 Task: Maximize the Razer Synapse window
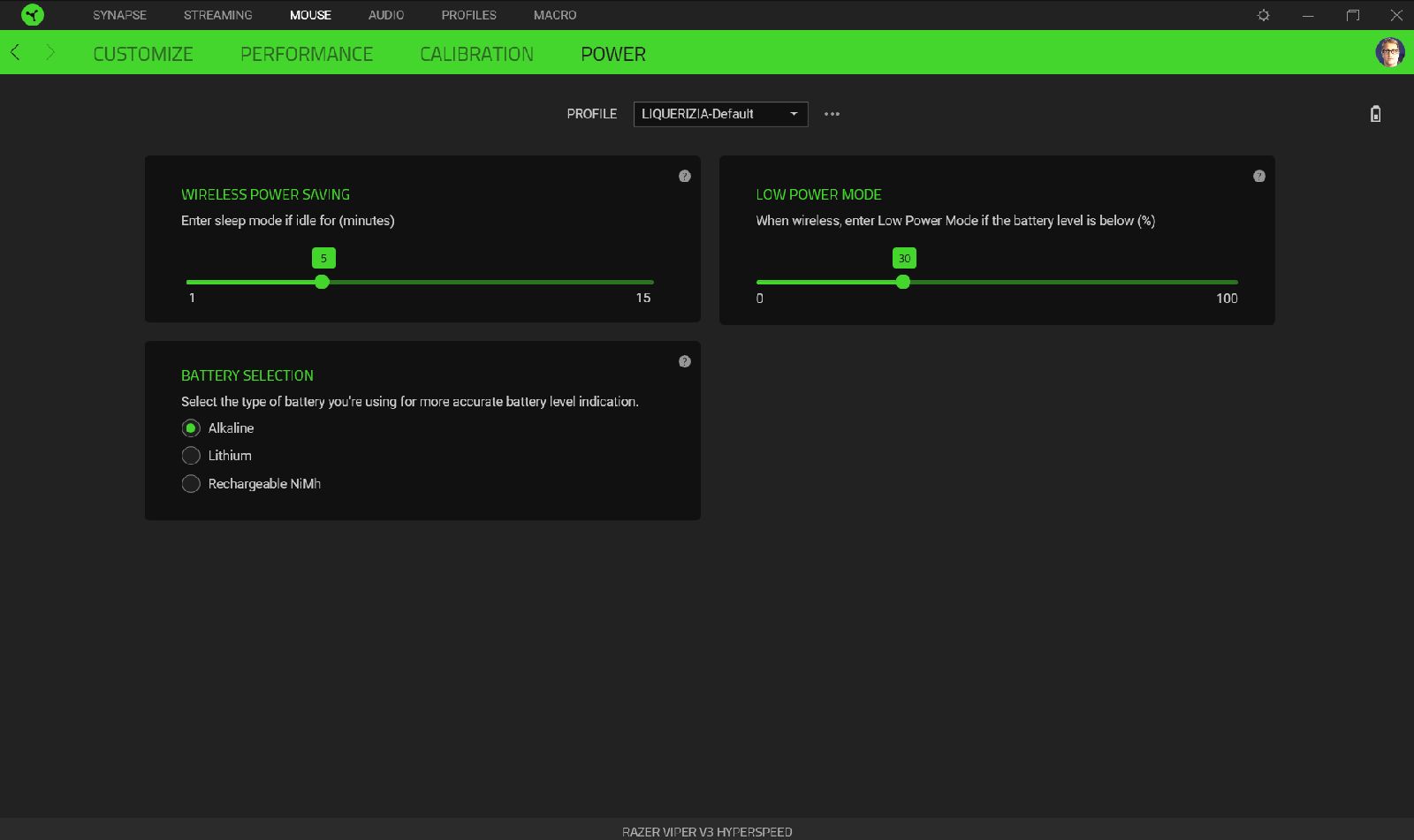[1352, 15]
